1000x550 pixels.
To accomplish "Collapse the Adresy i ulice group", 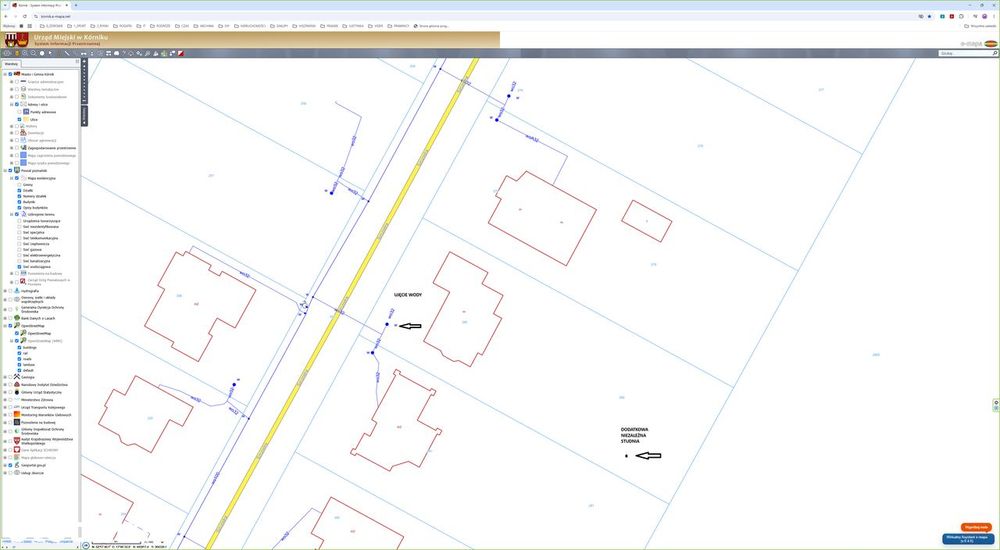I will (11, 104).
